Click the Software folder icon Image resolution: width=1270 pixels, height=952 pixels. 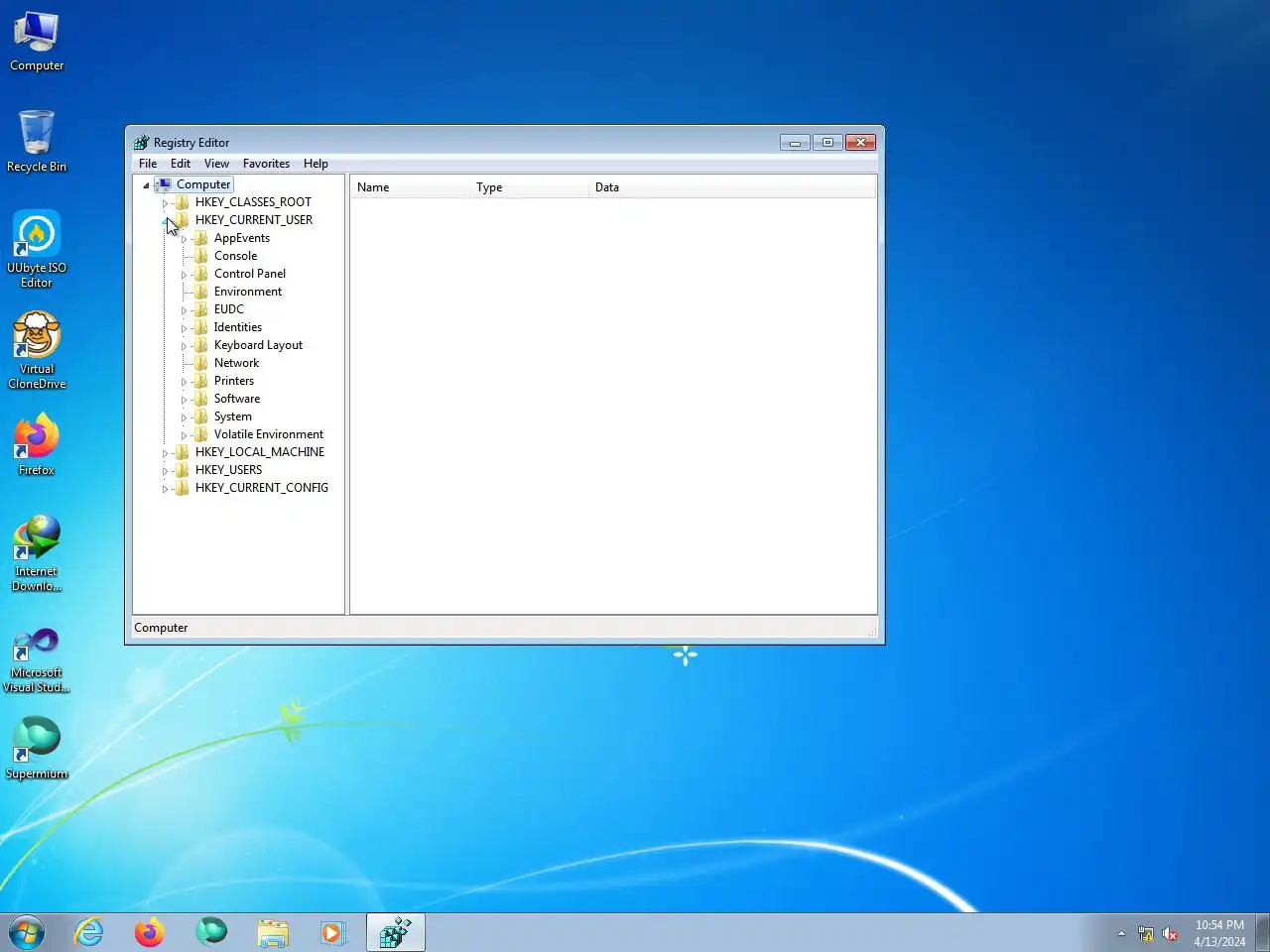click(200, 399)
